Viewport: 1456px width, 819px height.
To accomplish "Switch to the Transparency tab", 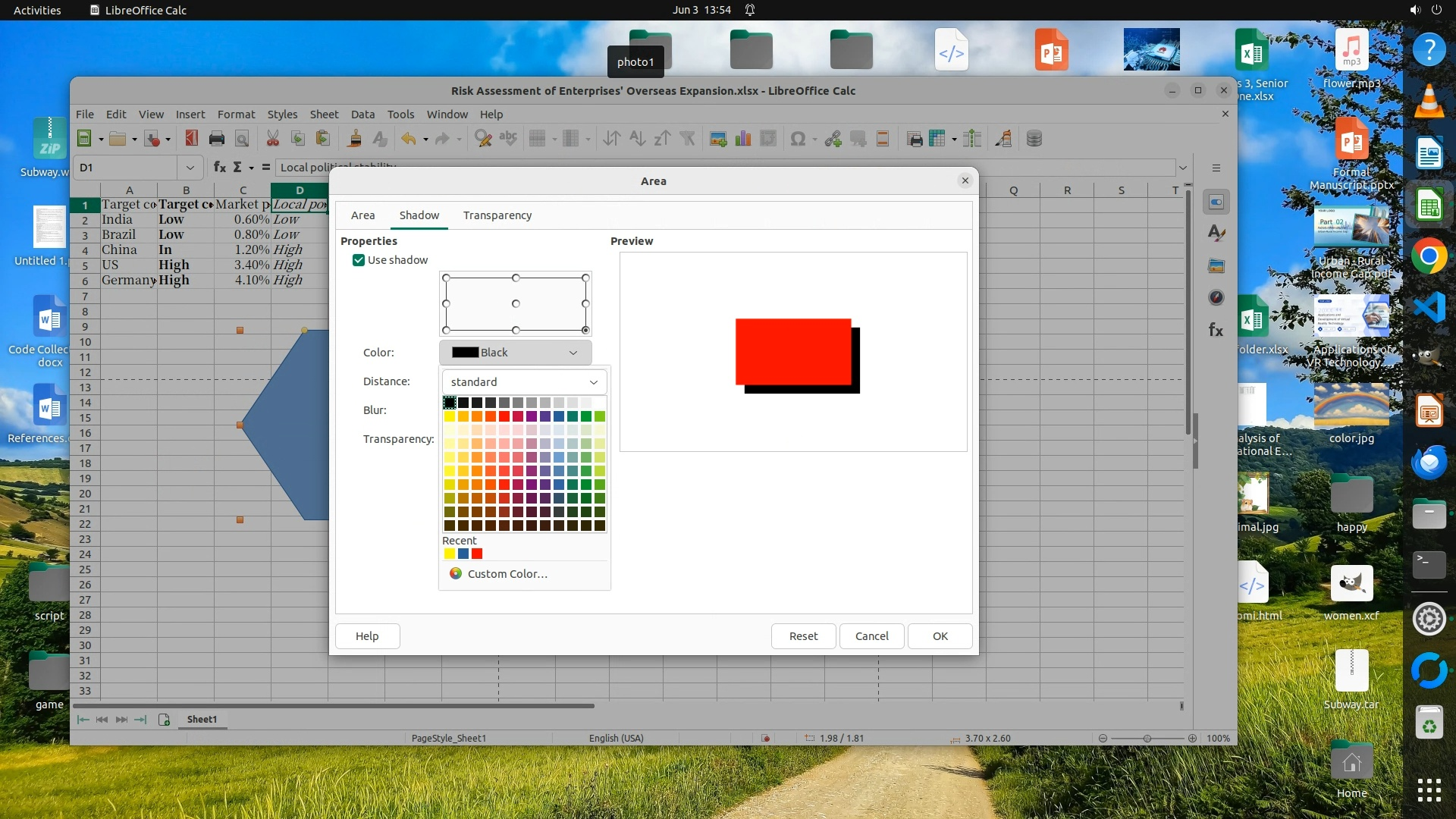I will (497, 215).
